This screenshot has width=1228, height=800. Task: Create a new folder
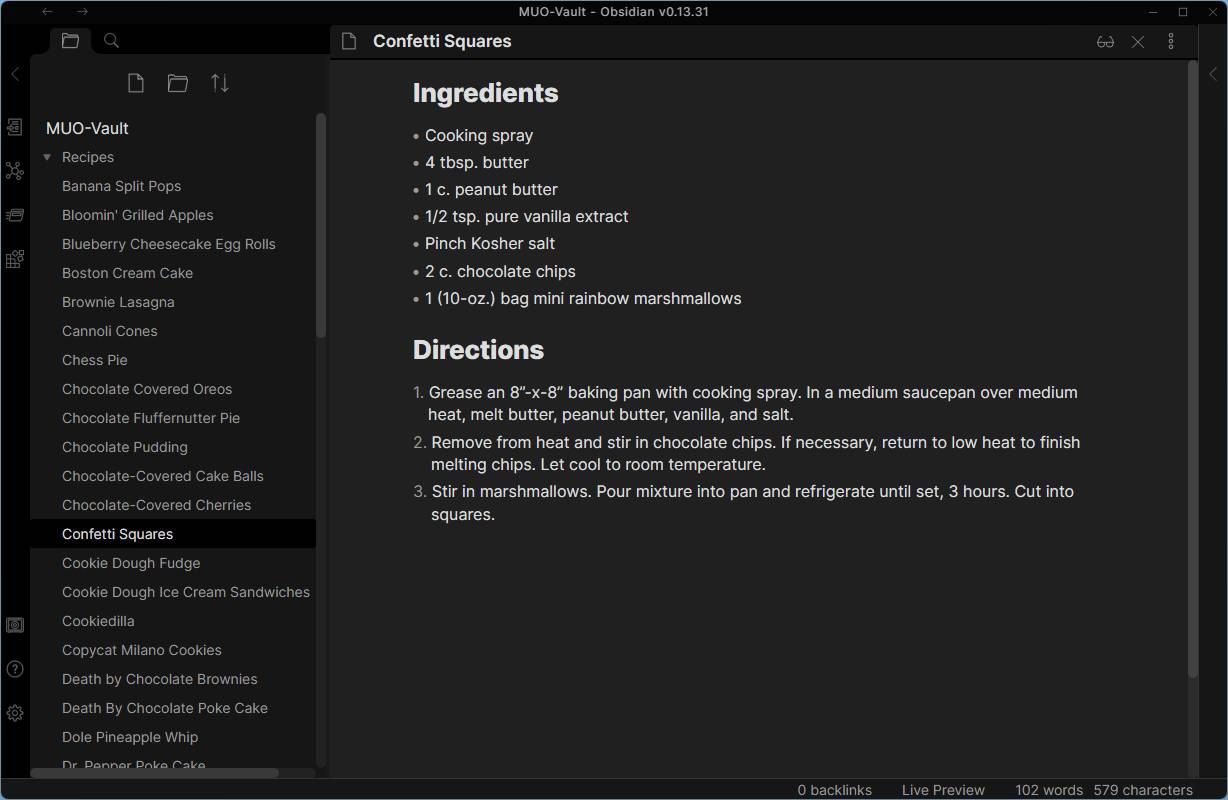pyautogui.click(x=178, y=84)
